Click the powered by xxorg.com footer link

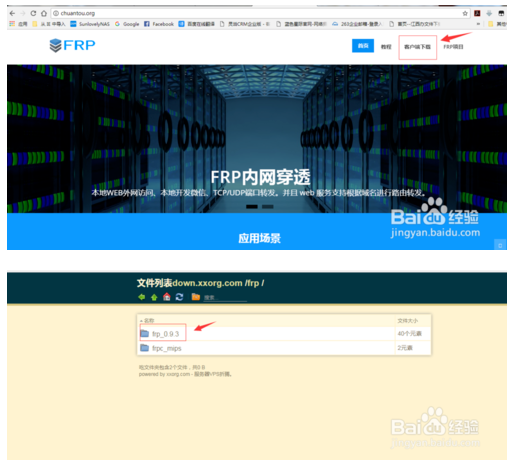(x=185, y=374)
